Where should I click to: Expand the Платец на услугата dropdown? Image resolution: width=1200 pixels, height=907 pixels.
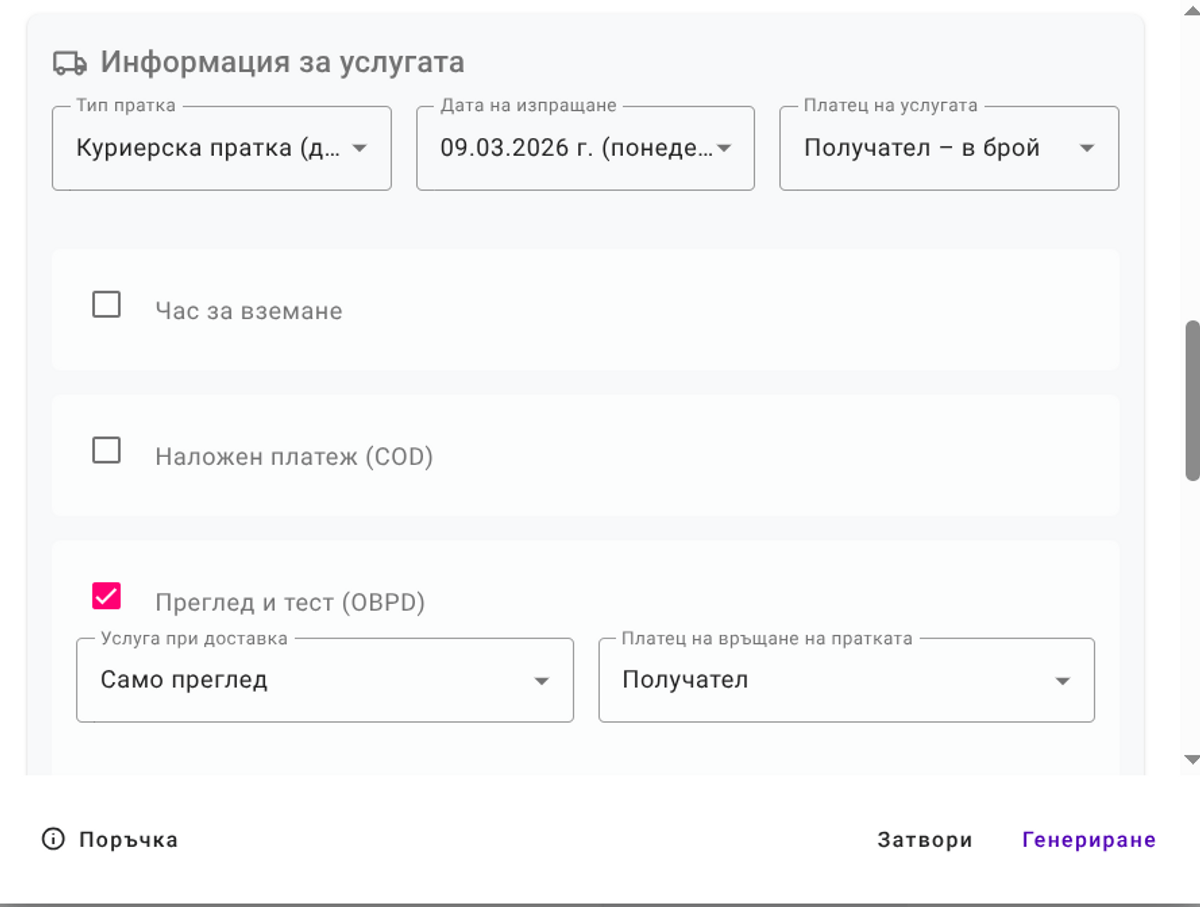tap(949, 148)
